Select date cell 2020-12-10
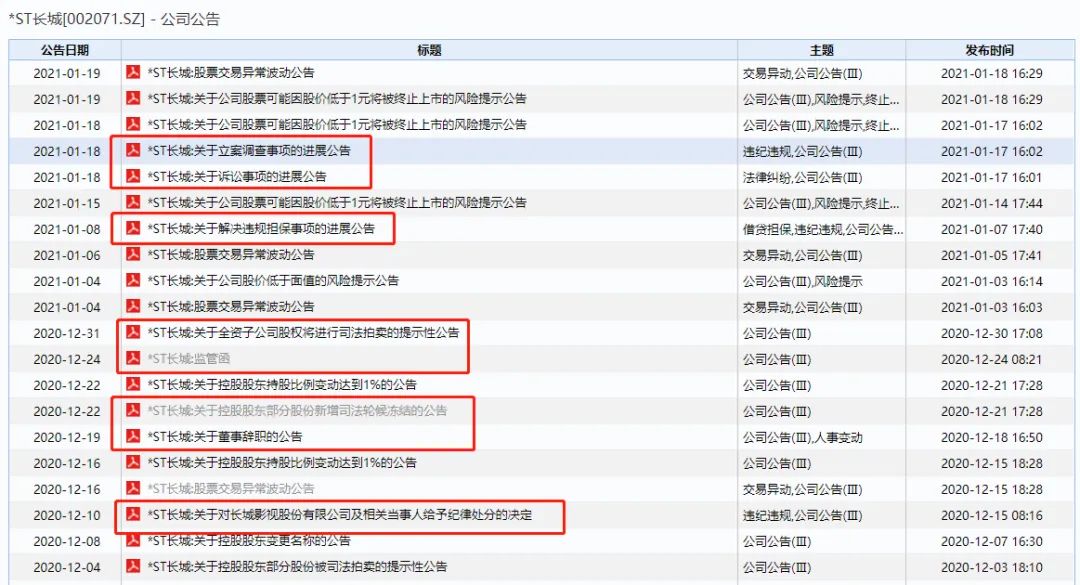This screenshot has height=585, width=1080. point(67,515)
